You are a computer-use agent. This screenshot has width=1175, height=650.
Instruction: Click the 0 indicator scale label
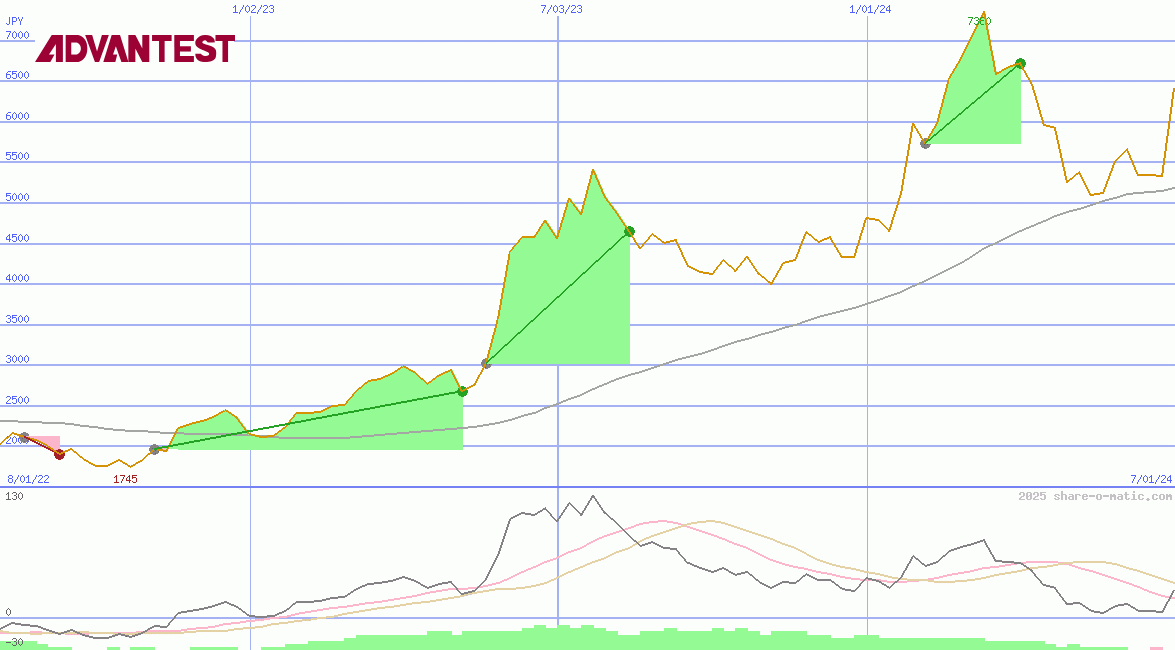coord(9,613)
